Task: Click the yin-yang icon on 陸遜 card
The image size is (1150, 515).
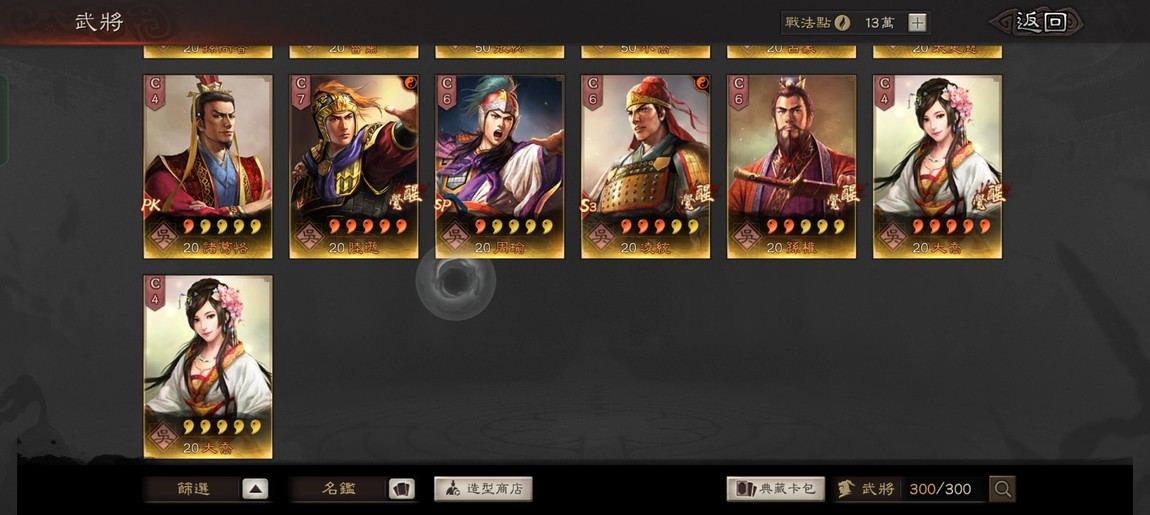Action: (x=409, y=83)
